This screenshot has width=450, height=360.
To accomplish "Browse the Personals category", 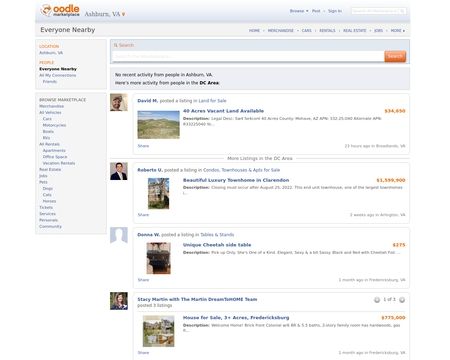I will point(48,220).
